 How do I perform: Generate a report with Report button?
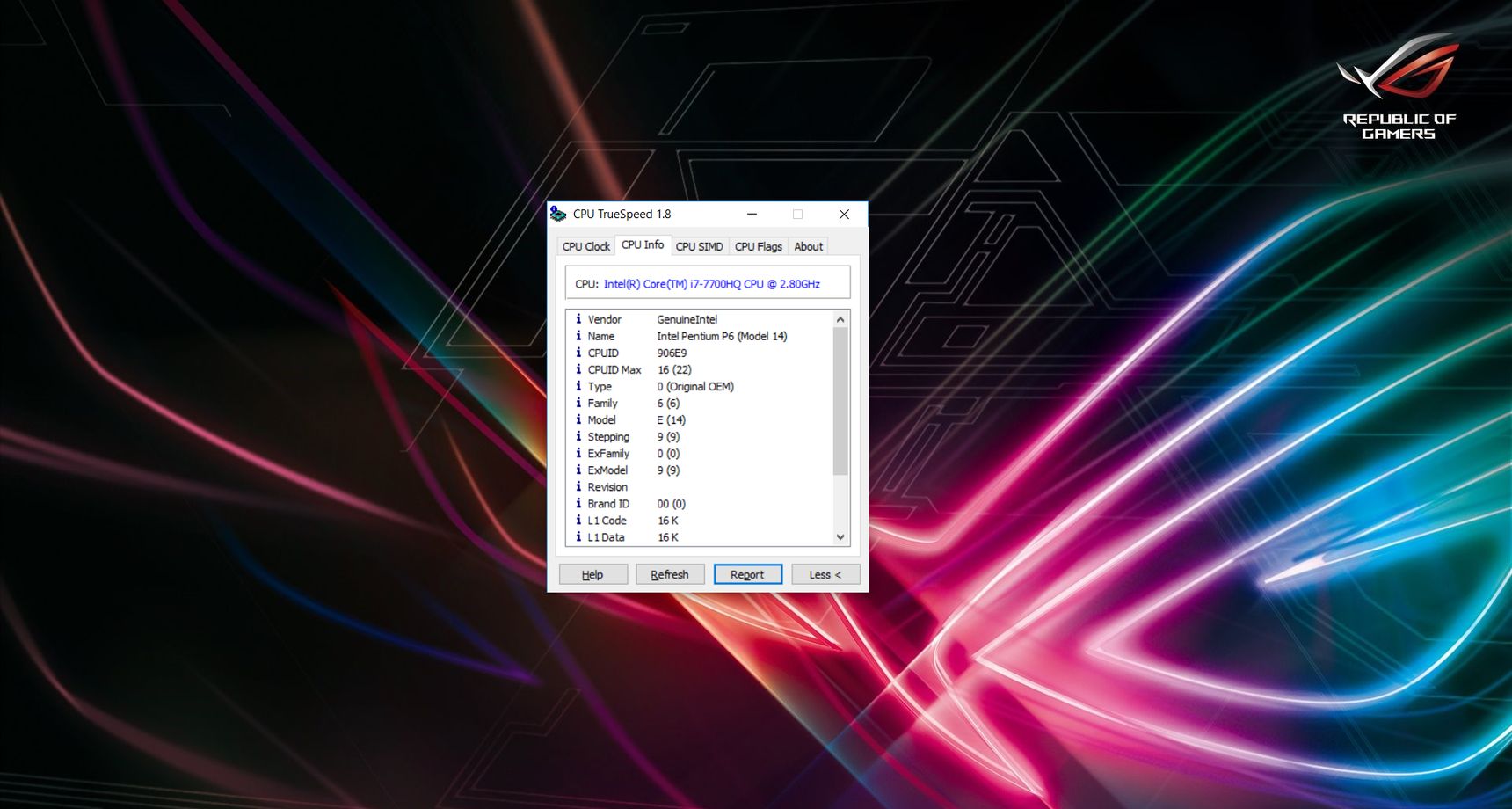(747, 574)
